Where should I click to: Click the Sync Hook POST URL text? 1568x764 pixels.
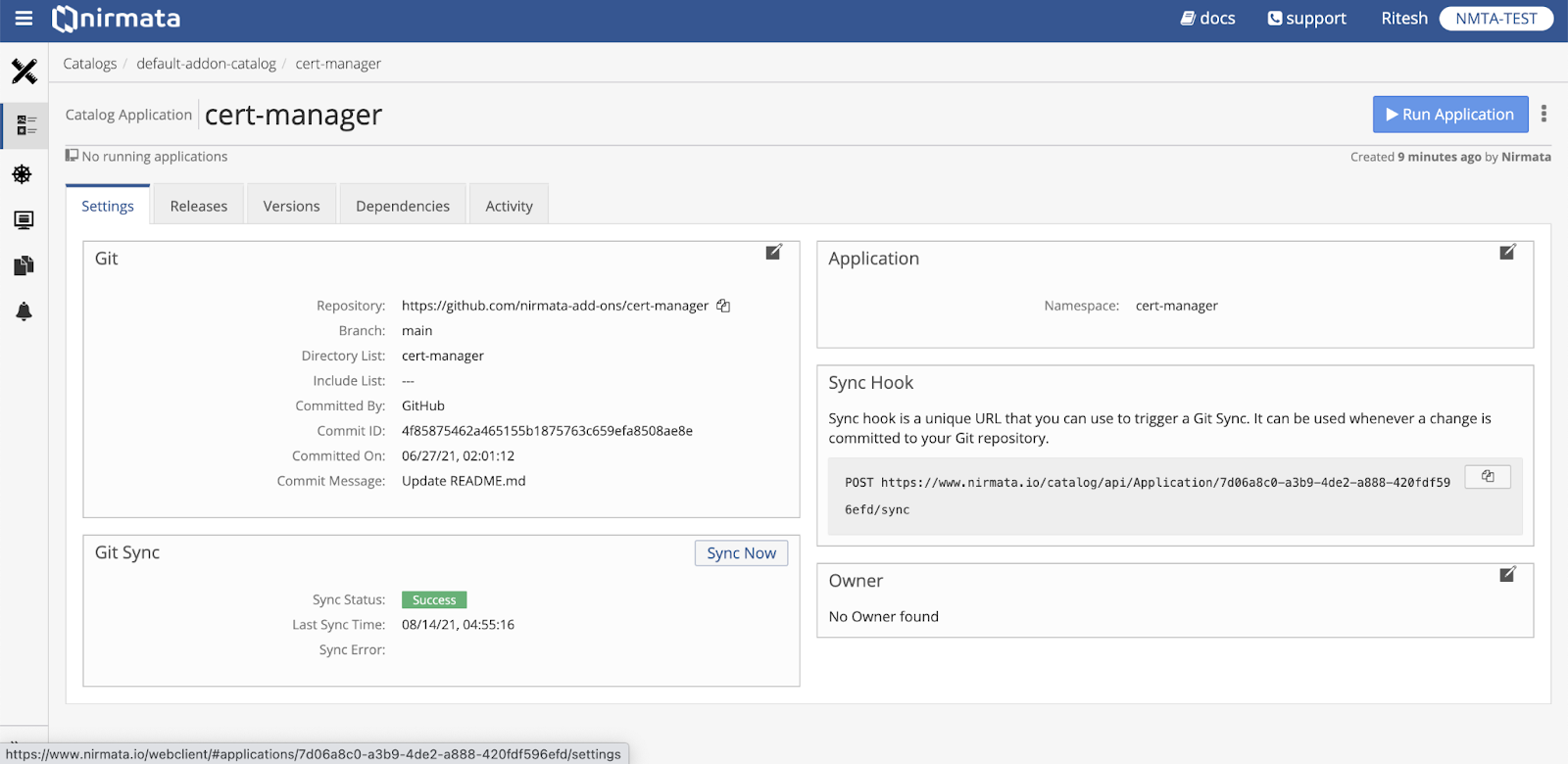tap(1148, 496)
